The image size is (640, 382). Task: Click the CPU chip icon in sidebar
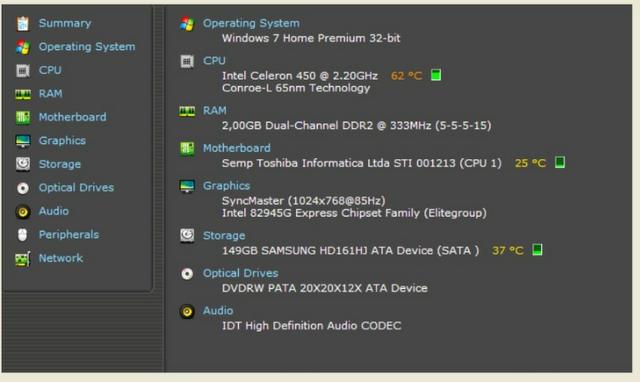point(23,71)
